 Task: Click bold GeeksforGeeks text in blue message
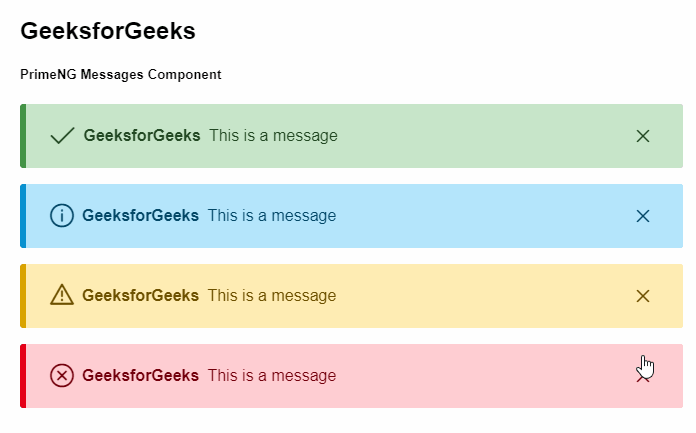[140, 215]
